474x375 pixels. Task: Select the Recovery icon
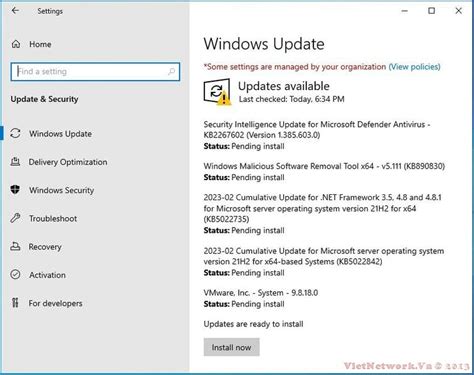click(x=15, y=247)
